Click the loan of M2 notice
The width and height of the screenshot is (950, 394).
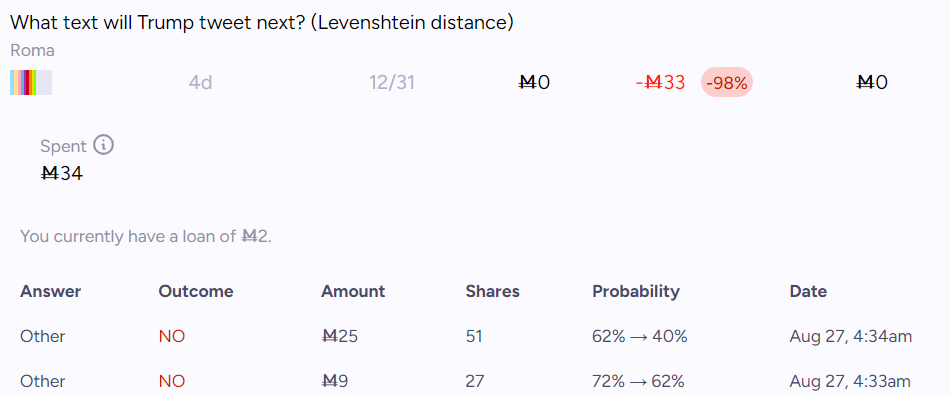[x=146, y=236]
